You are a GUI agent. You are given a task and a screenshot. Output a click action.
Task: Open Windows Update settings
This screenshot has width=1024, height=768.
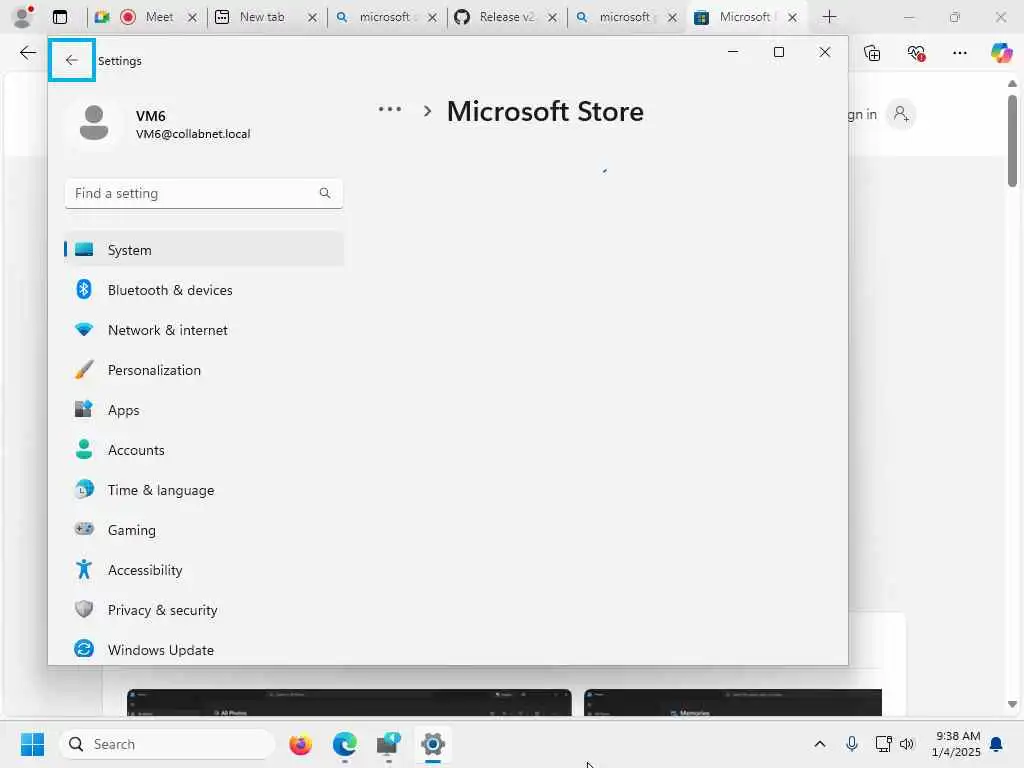204,650
